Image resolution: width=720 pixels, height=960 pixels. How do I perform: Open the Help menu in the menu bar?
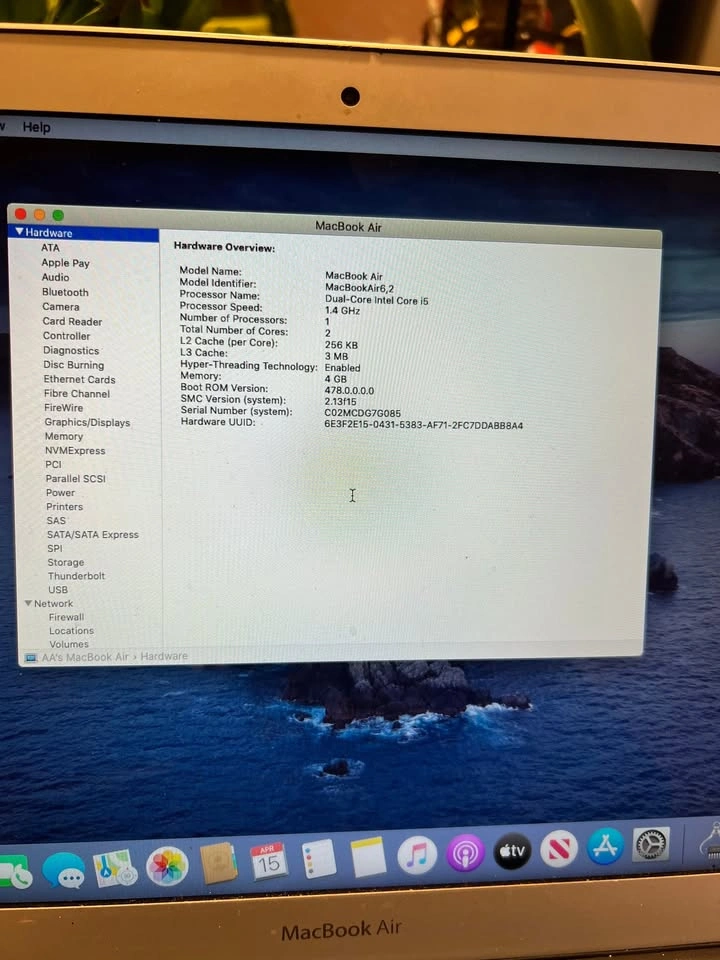coord(36,127)
